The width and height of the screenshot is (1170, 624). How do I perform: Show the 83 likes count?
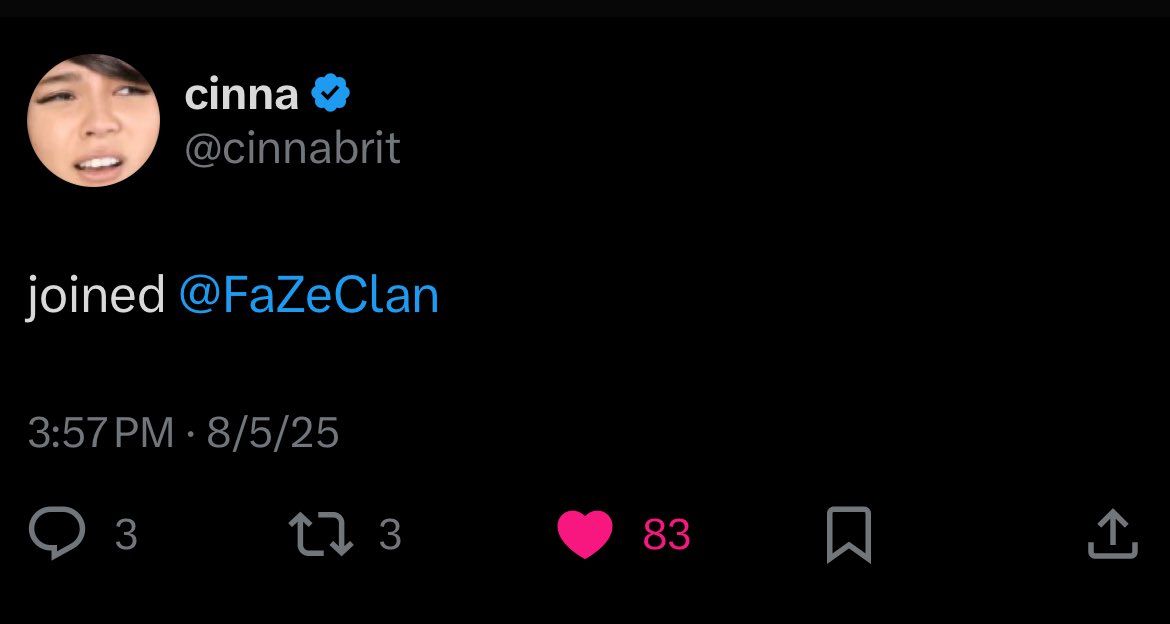(666, 534)
